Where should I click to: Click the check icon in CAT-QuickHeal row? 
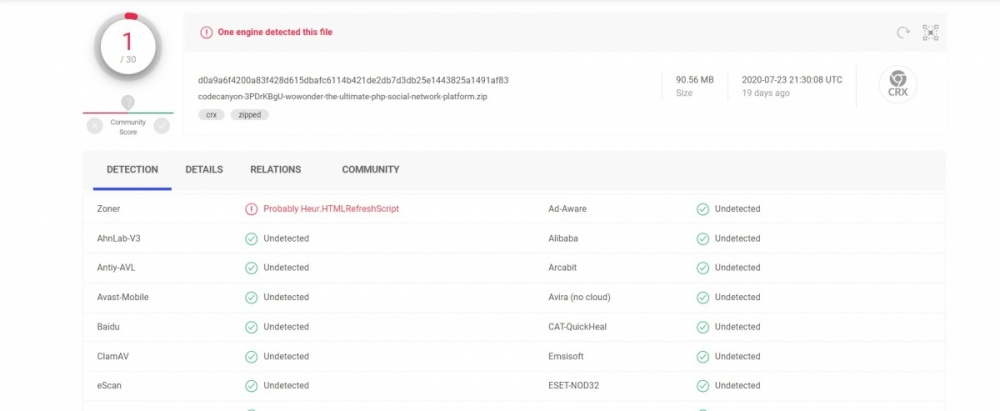pos(702,327)
